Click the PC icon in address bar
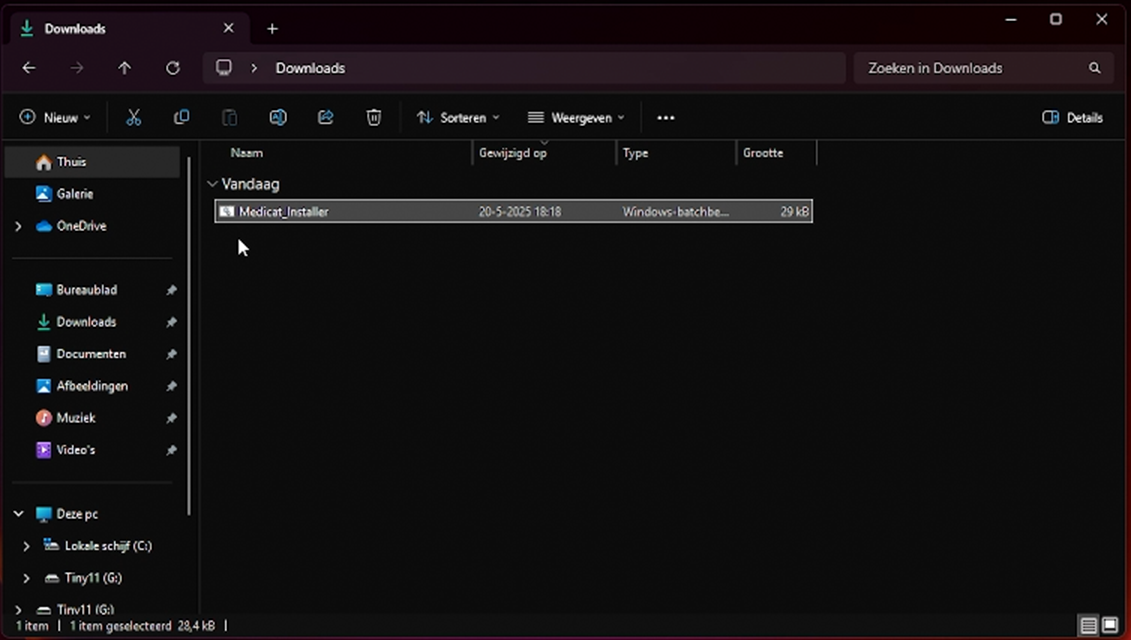The height and width of the screenshot is (640, 1131). 224,67
